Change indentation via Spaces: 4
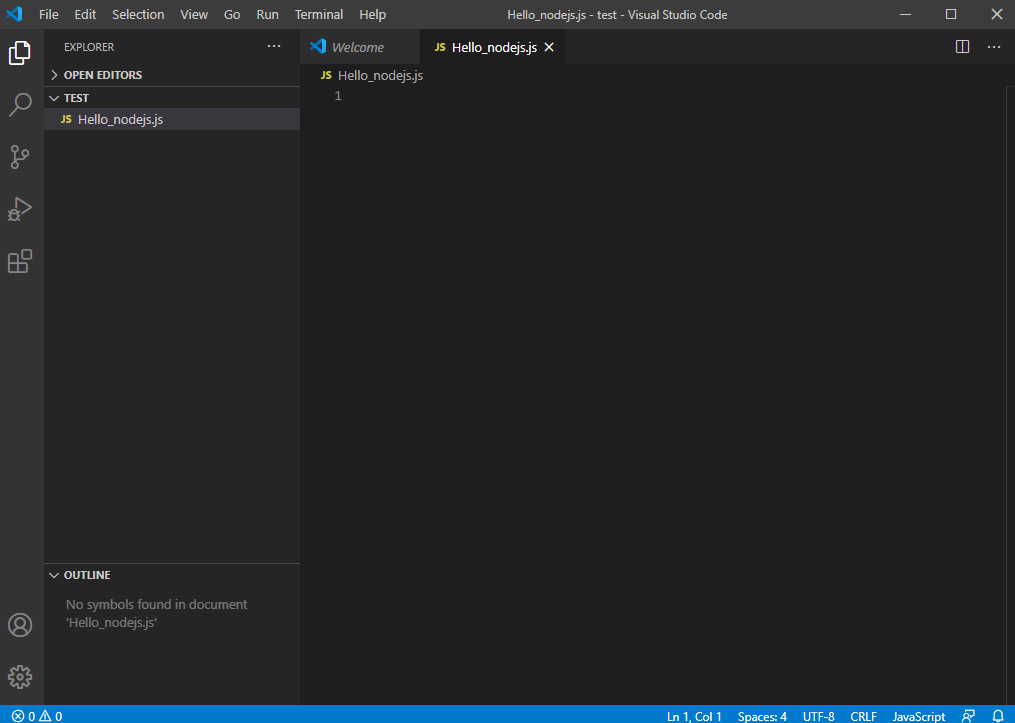This screenshot has height=723, width=1015. 762,716
